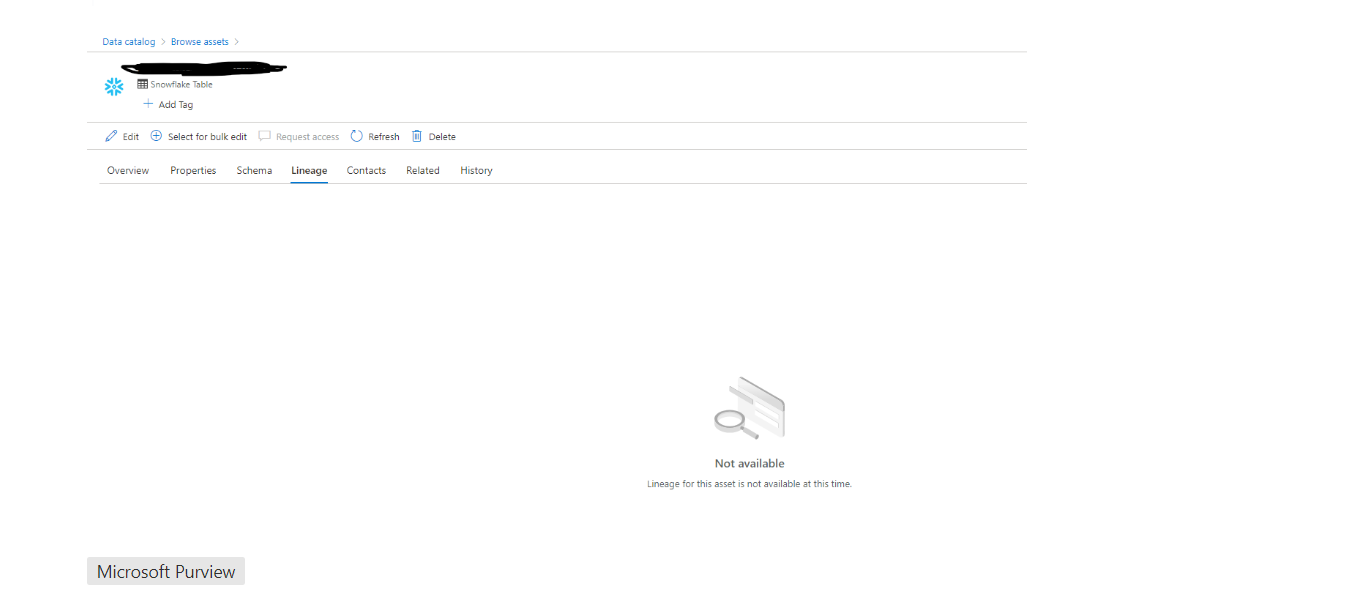The width and height of the screenshot is (1355, 605).
Task: Click the Snowflake Table type label
Action: coord(182,85)
